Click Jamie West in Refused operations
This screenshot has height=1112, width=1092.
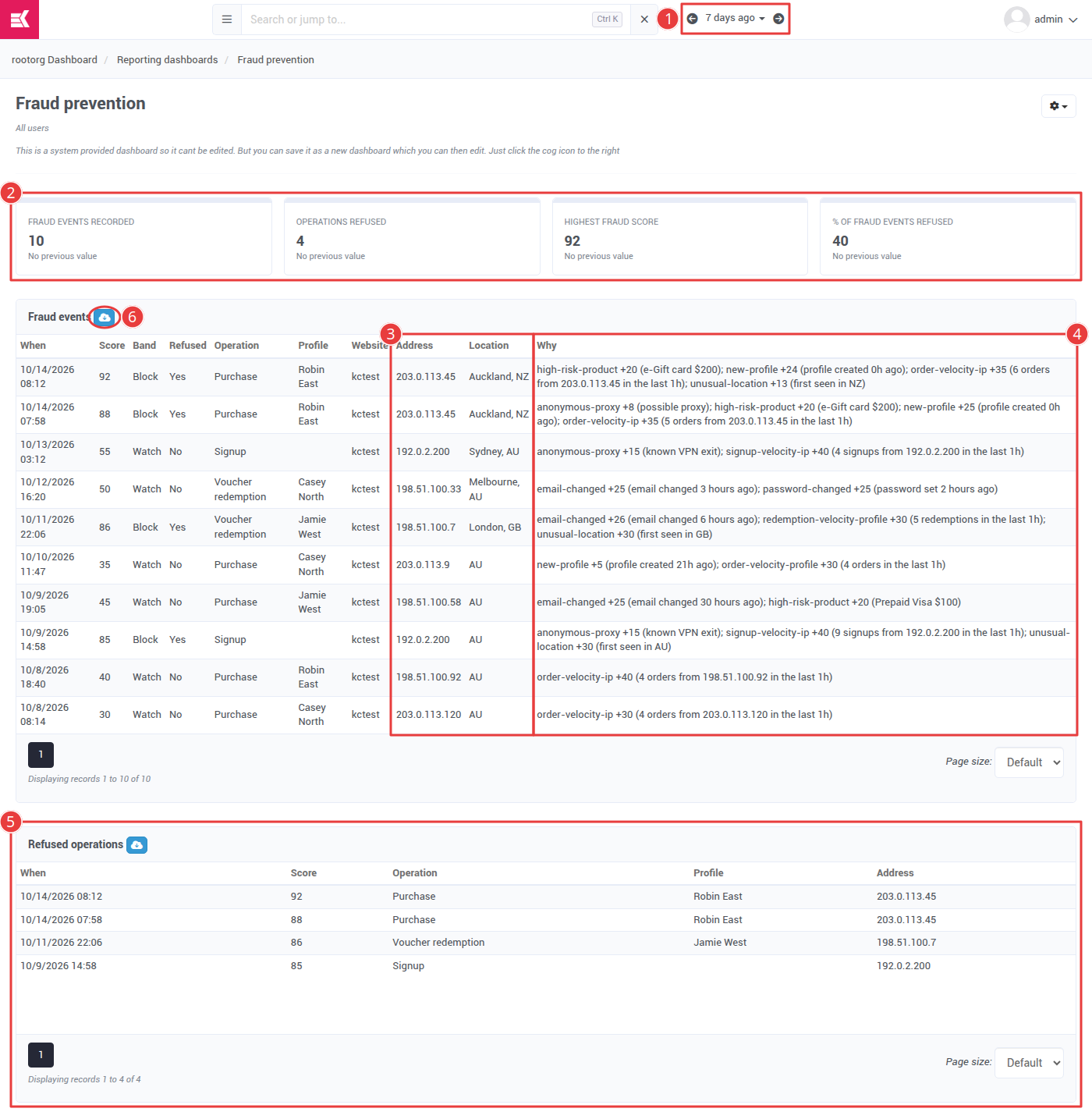click(x=720, y=943)
